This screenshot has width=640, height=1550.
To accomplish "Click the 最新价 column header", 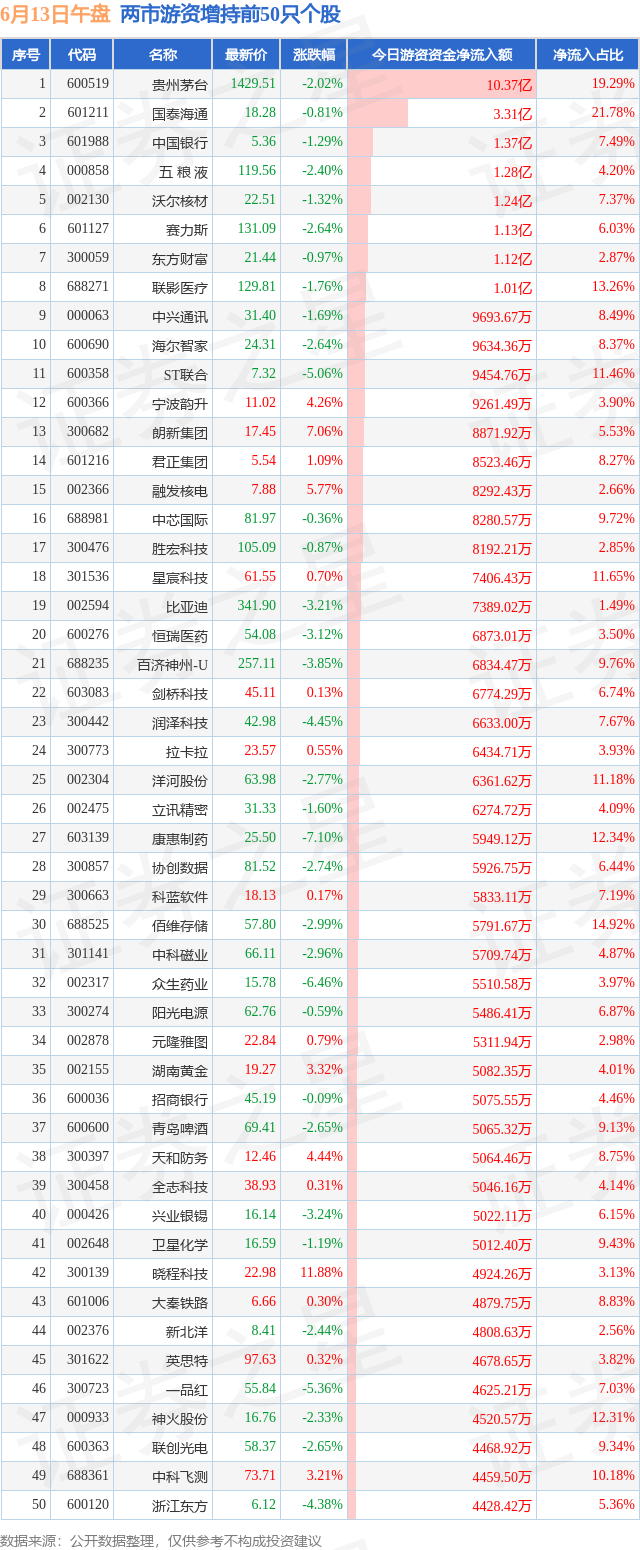I will click(246, 55).
